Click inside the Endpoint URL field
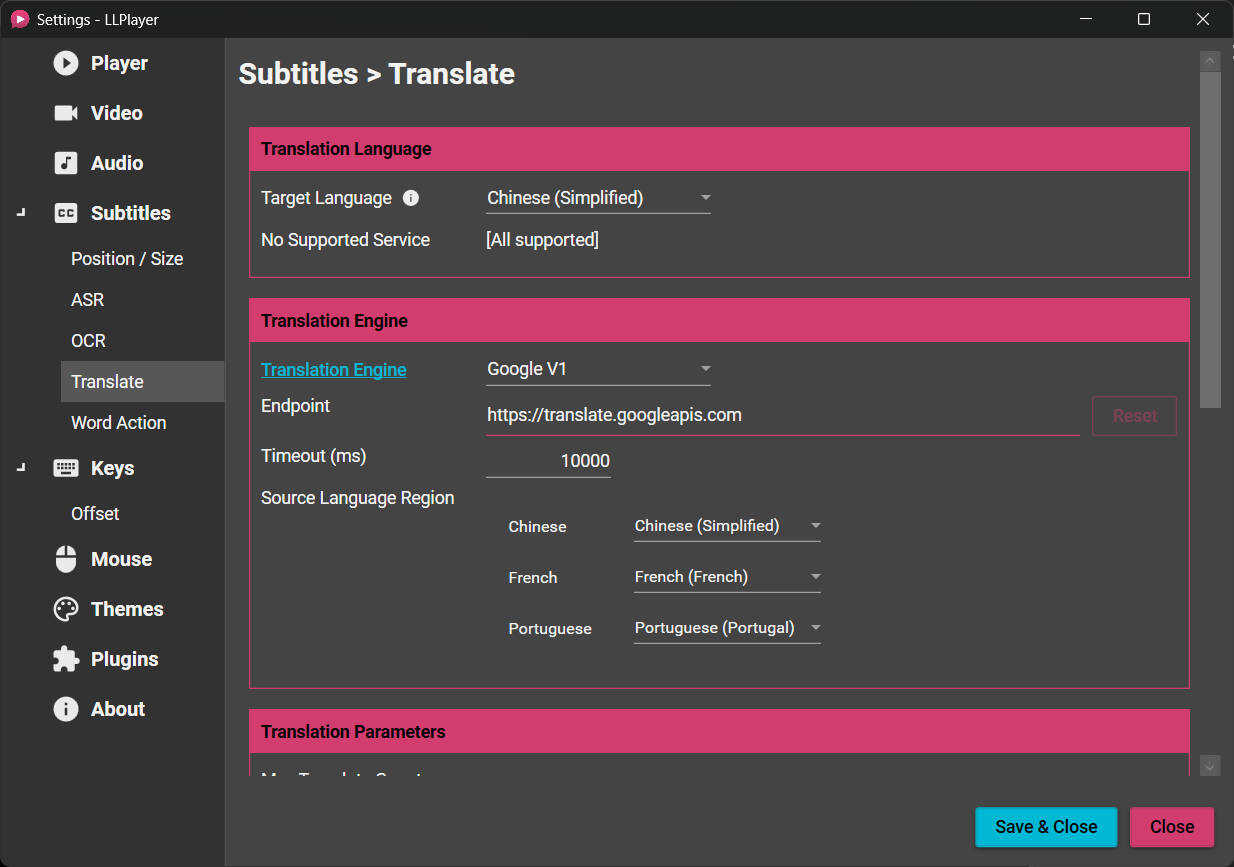Image resolution: width=1234 pixels, height=867 pixels. [700, 414]
